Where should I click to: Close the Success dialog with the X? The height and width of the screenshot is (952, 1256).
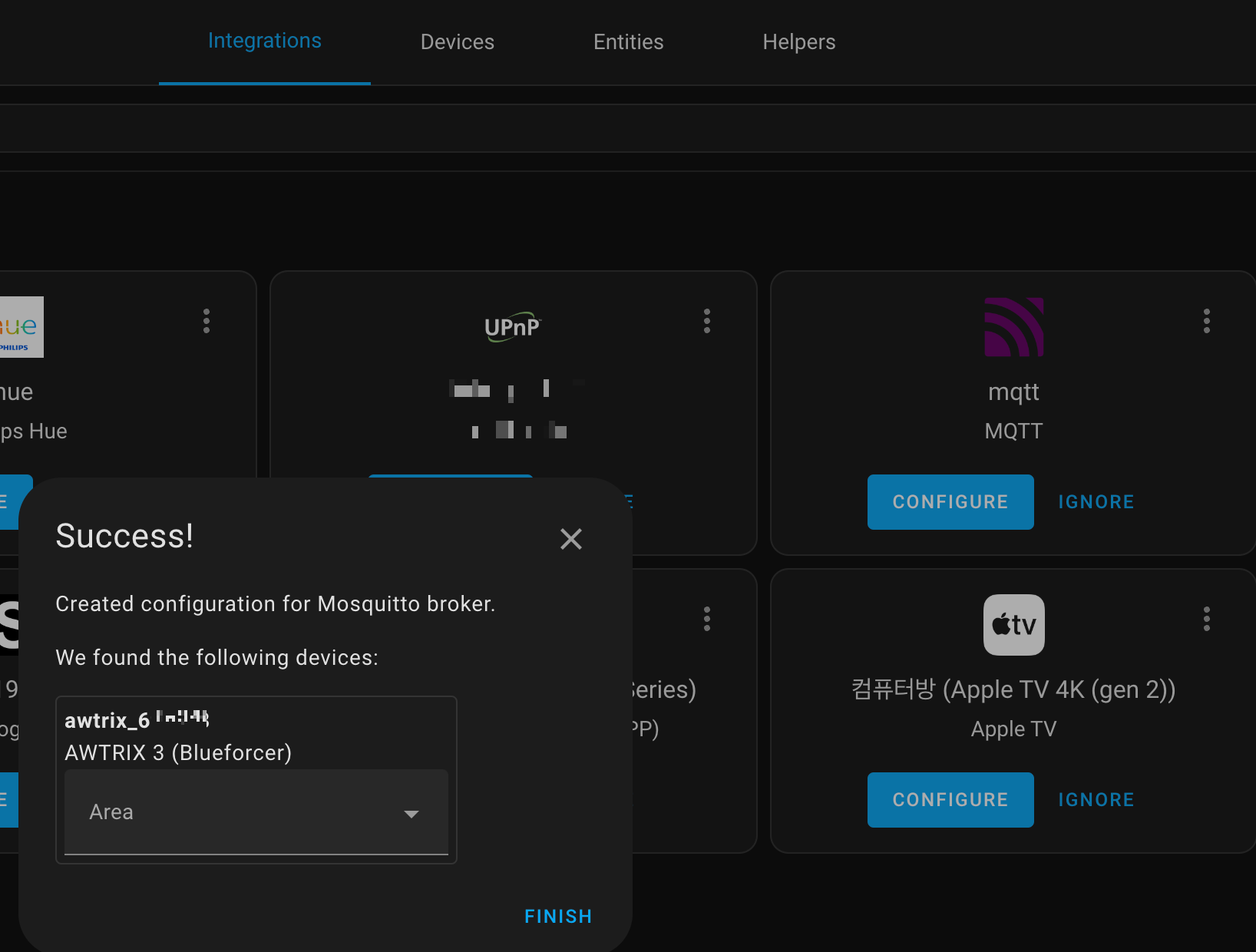pos(571,539)
